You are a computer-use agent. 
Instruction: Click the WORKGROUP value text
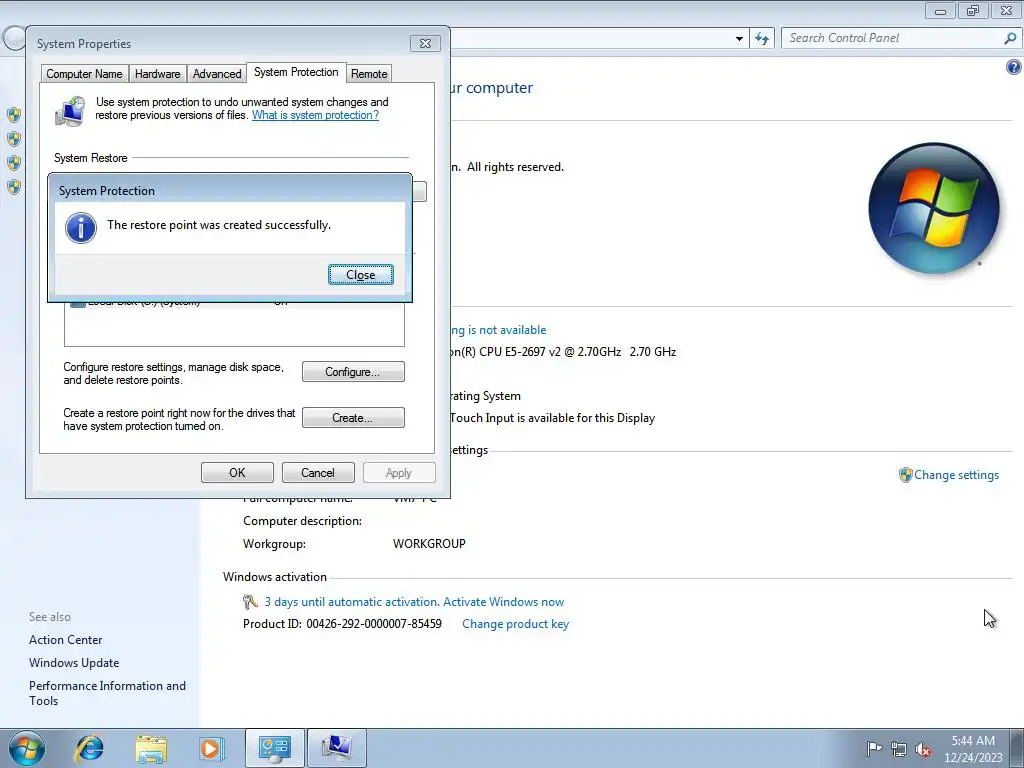pos(429,543)
